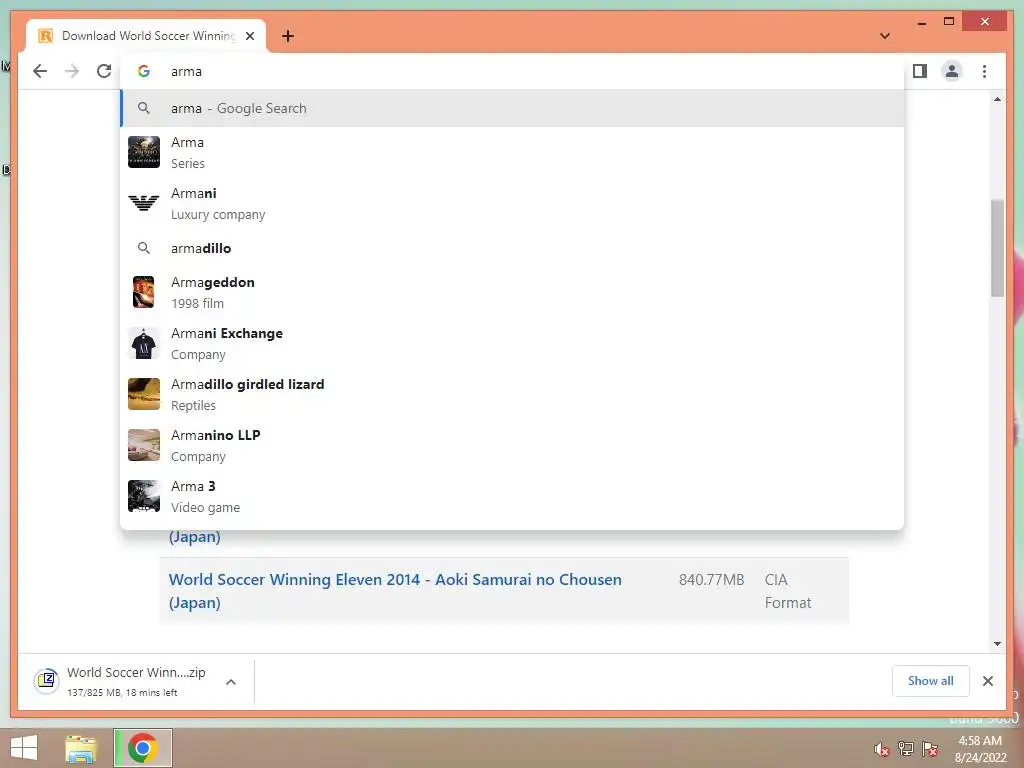Screen dimensions: 1024x768
Task: Expand the download item options chevron
Action: tap(231, 682)
